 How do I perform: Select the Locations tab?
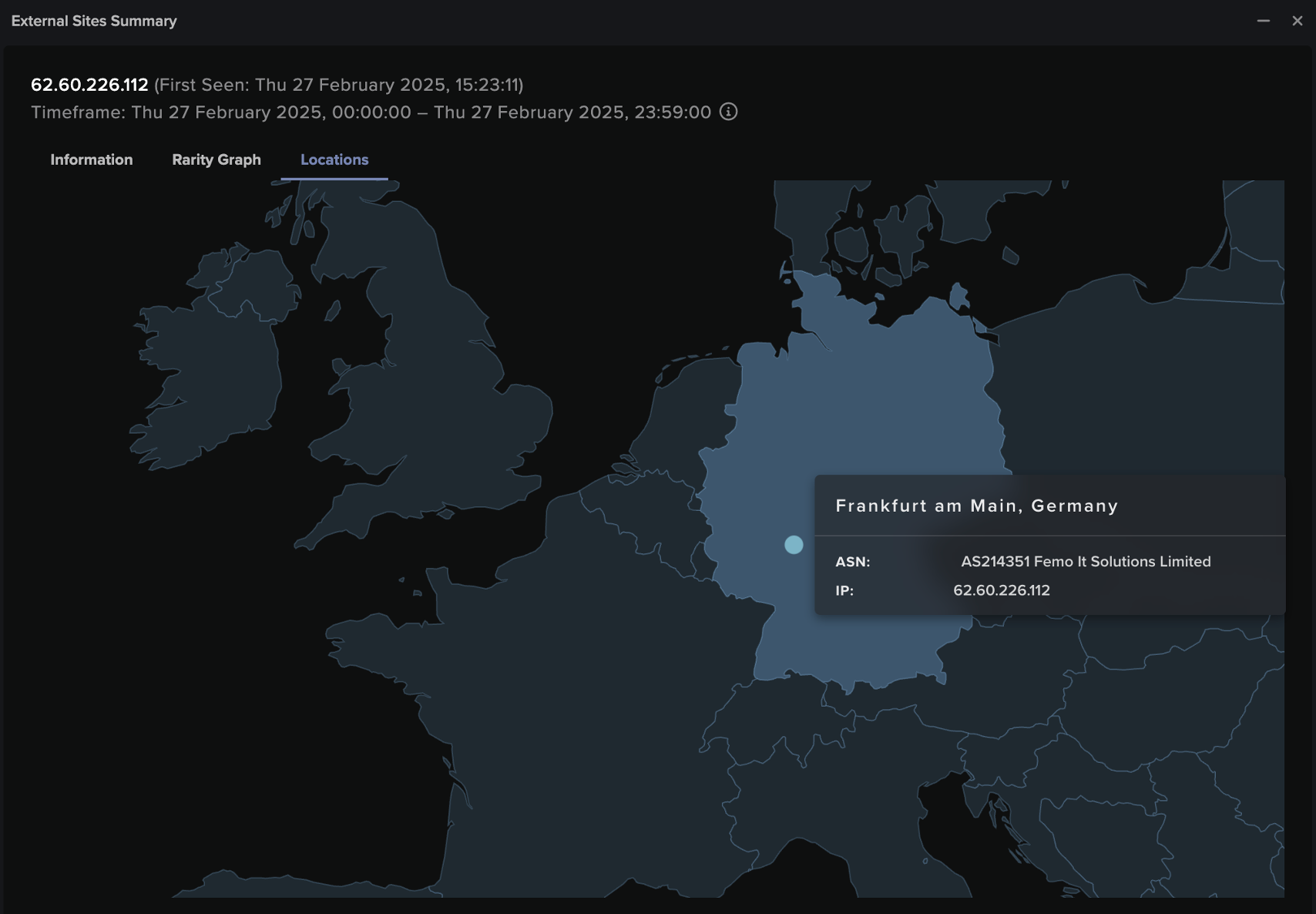coord(334,160)
